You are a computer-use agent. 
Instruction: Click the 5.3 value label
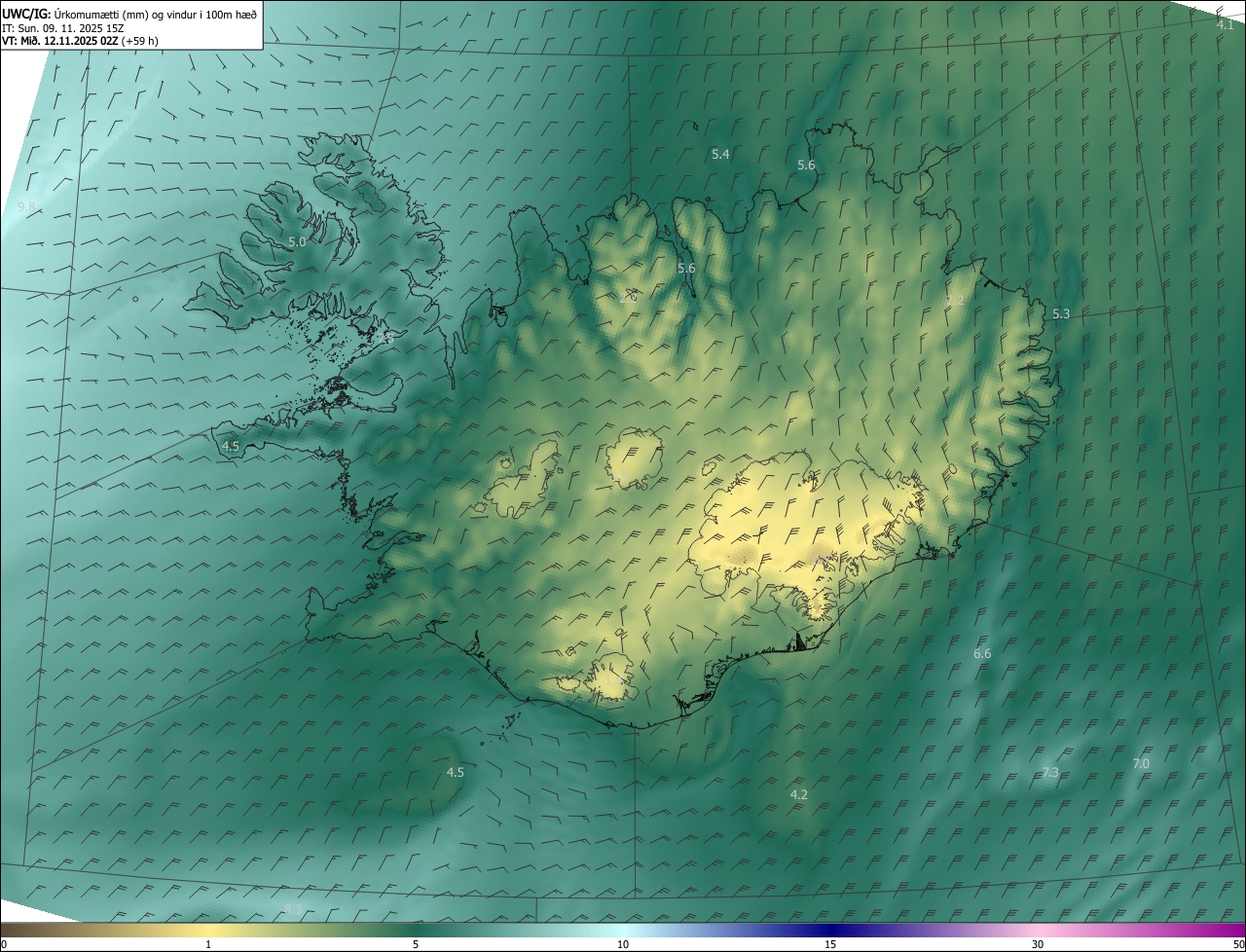(x=1061, y=313)
